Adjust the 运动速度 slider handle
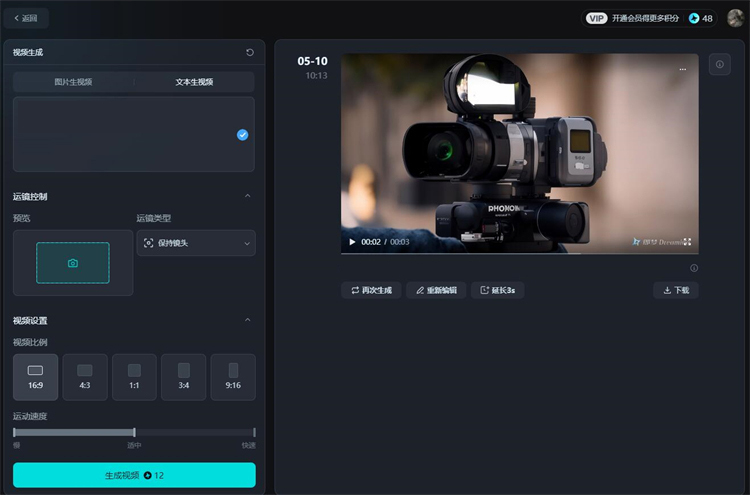 pyautogui.click(x=134, y=432)
